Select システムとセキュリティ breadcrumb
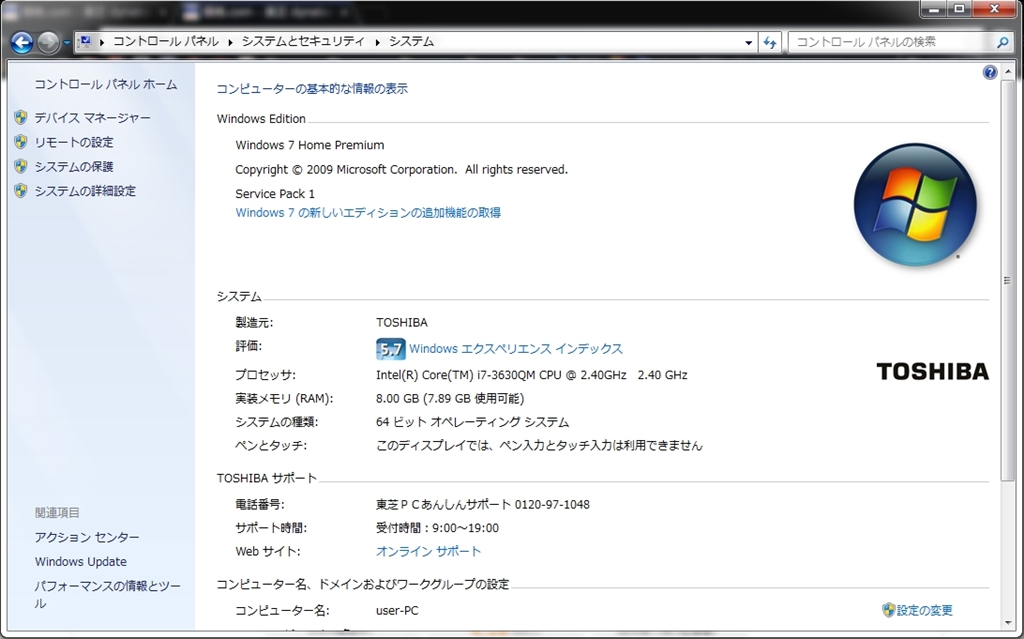The height and width of the screenshot is (639, 1024). coord(303,41)
